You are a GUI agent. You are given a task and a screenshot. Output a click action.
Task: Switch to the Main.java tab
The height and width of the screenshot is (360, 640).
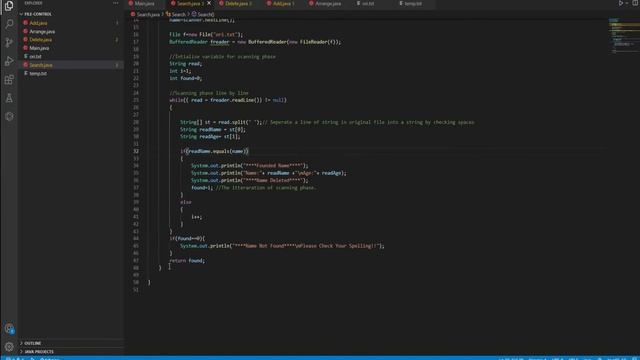[144, 3]
